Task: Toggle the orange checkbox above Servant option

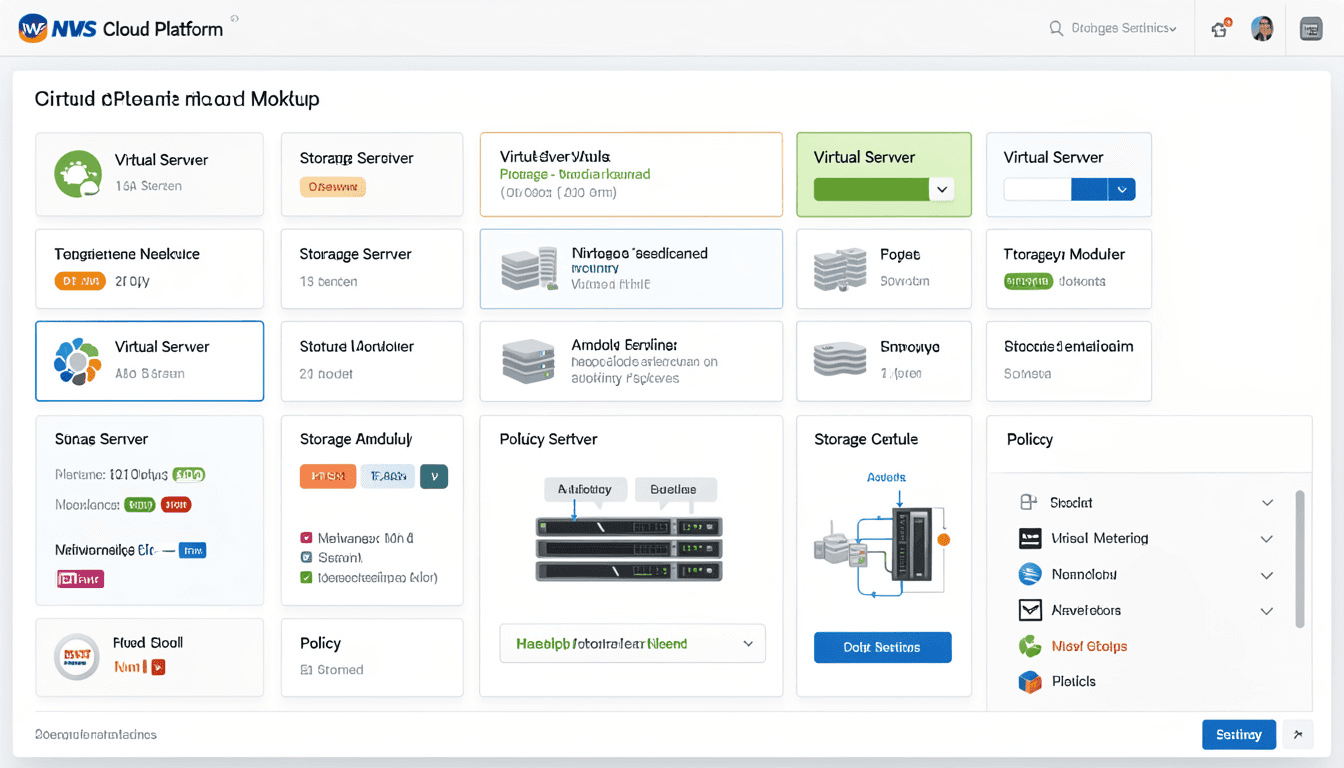Action: pos(306,538)
